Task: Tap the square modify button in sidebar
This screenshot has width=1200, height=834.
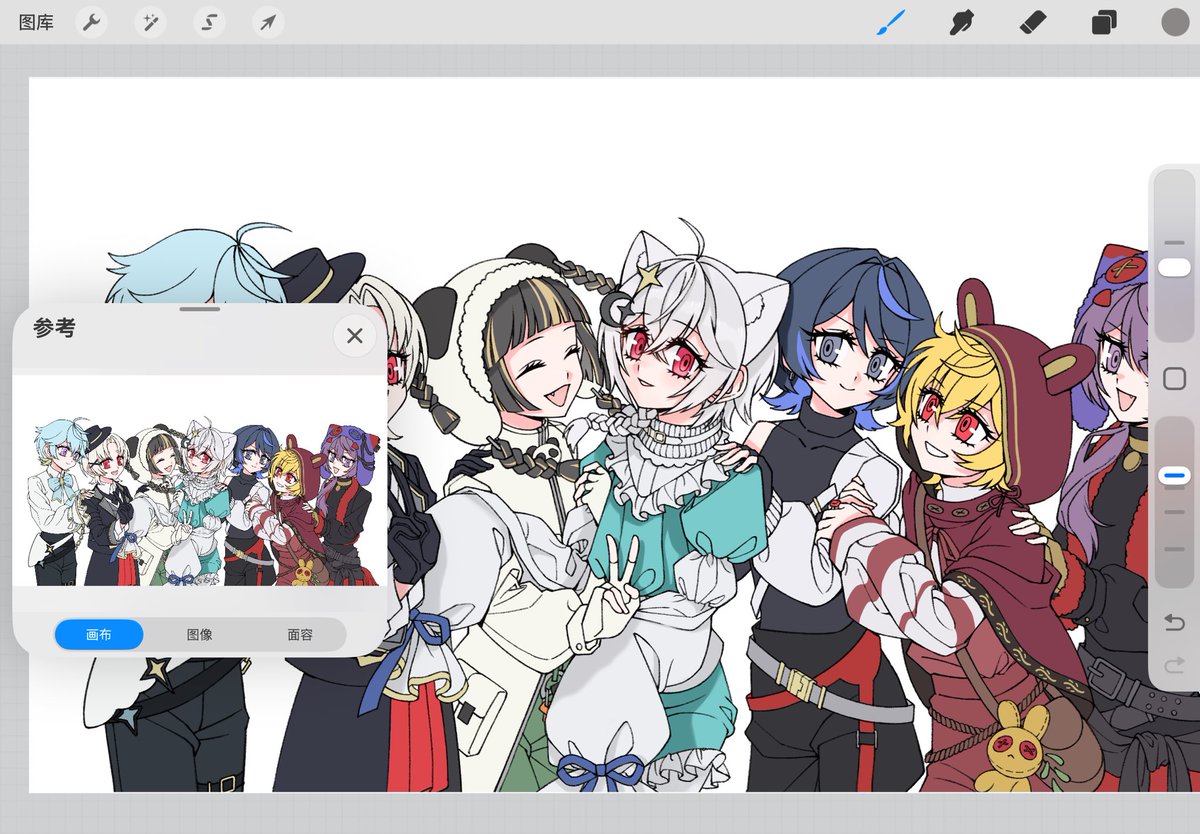Action: (1175, 379)
